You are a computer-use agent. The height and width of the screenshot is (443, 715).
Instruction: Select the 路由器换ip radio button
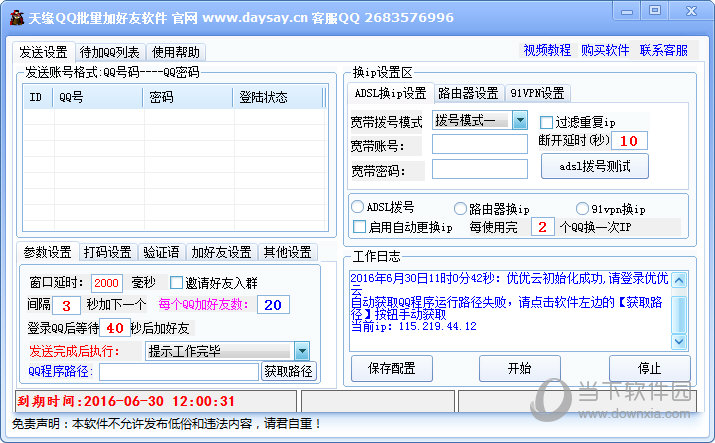coord(460,209)
